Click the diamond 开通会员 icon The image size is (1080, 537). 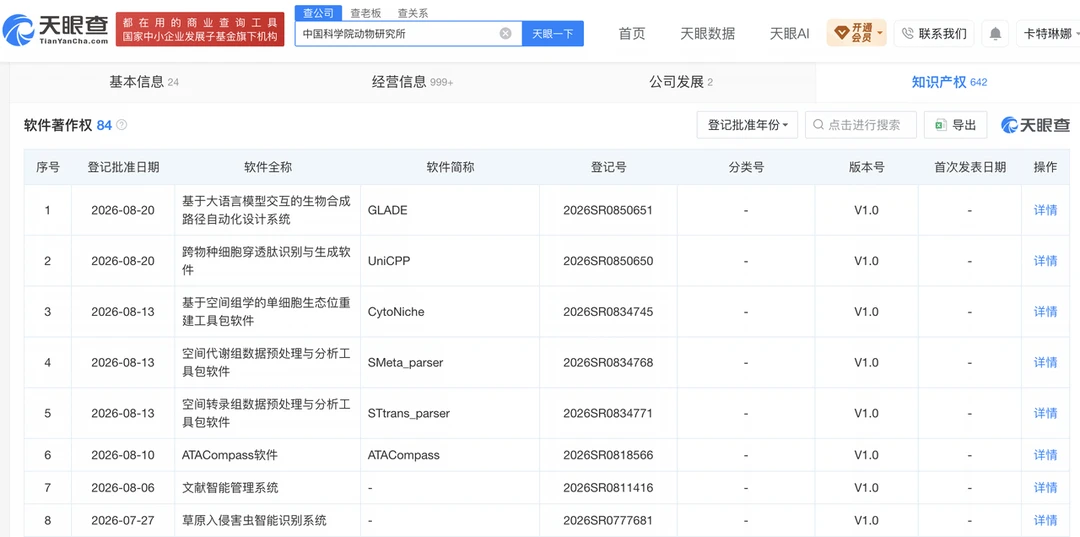pos(842,32)
